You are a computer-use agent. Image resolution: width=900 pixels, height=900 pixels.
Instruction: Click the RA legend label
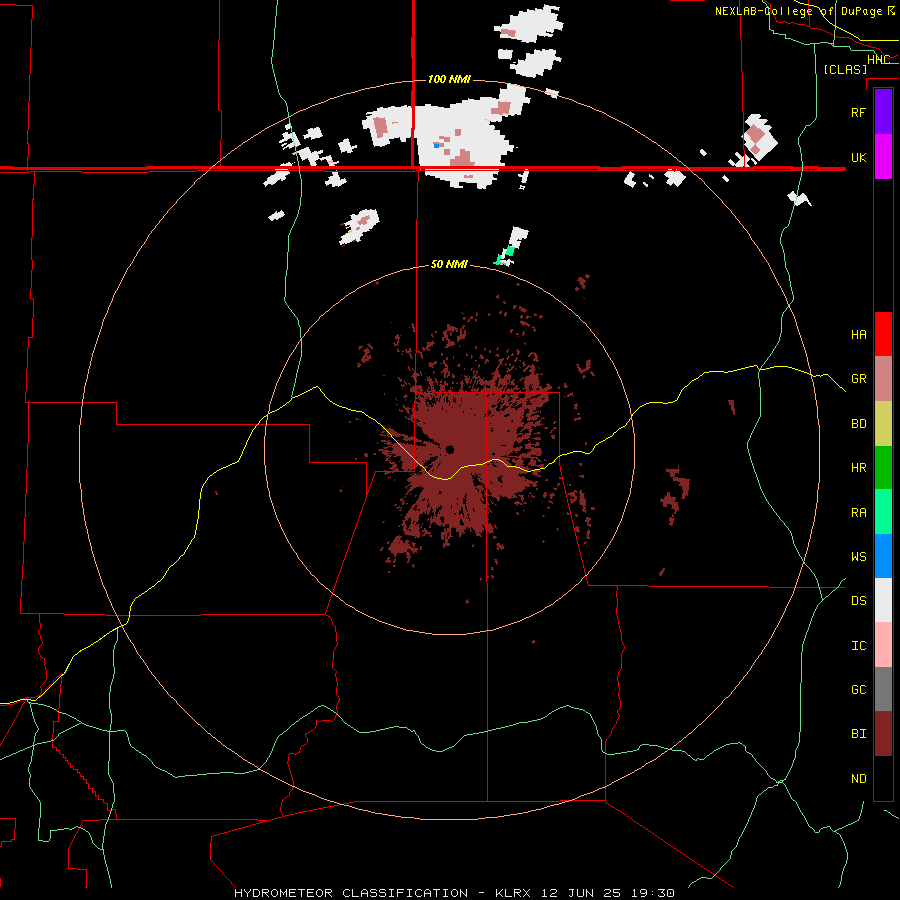(x=858, y=512)
